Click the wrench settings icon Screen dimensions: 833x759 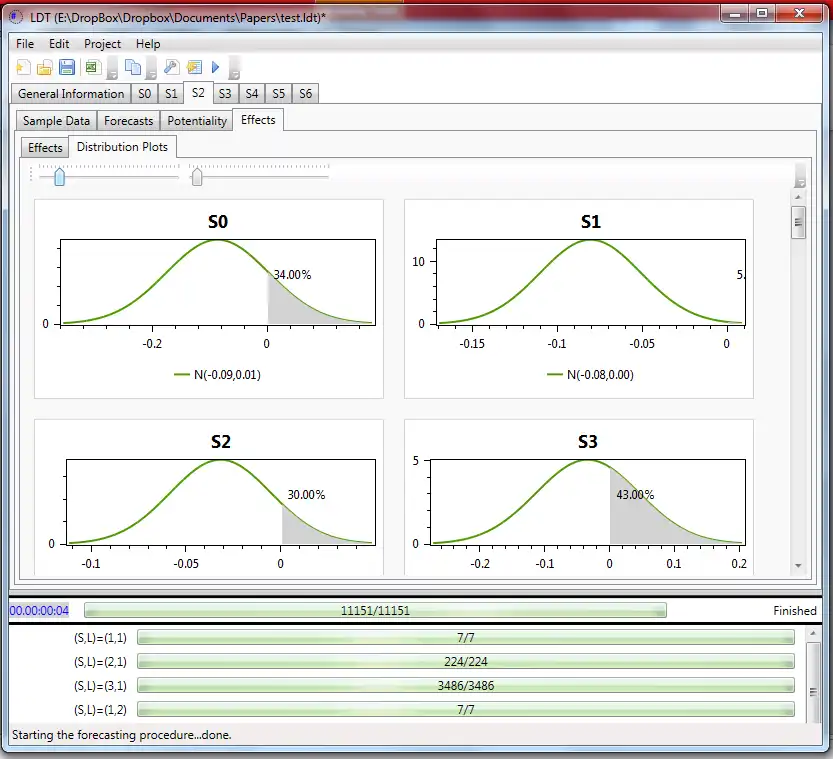[x=171, y=67]
